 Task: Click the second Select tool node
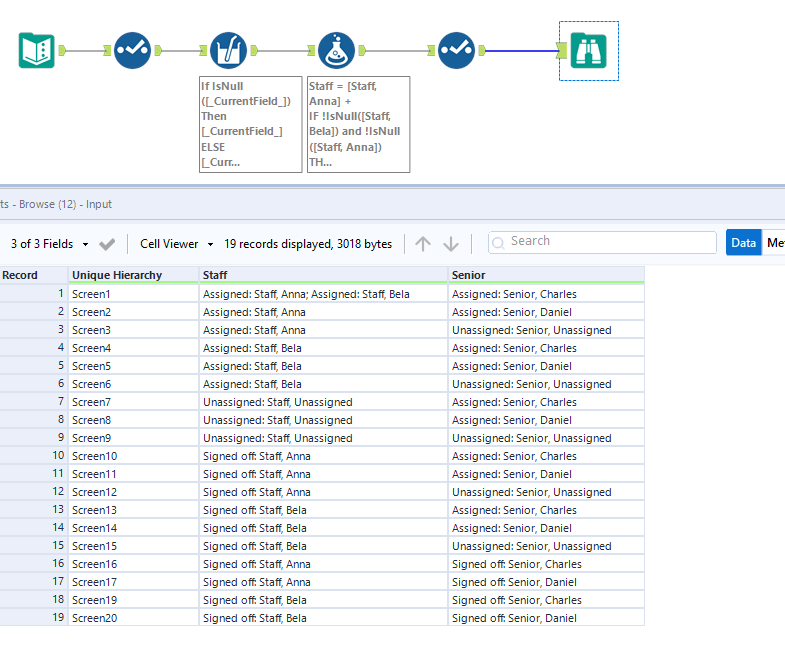(x=456, y=50)
